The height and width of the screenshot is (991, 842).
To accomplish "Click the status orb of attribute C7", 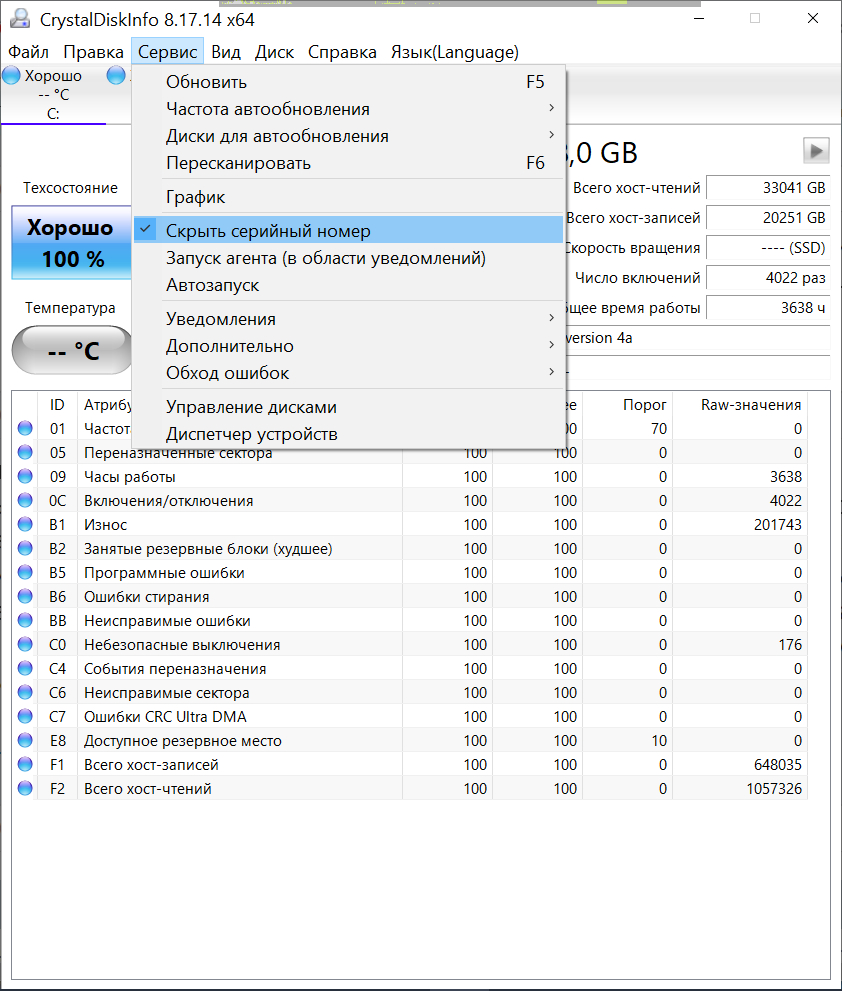I will click(x=25, y=717).
